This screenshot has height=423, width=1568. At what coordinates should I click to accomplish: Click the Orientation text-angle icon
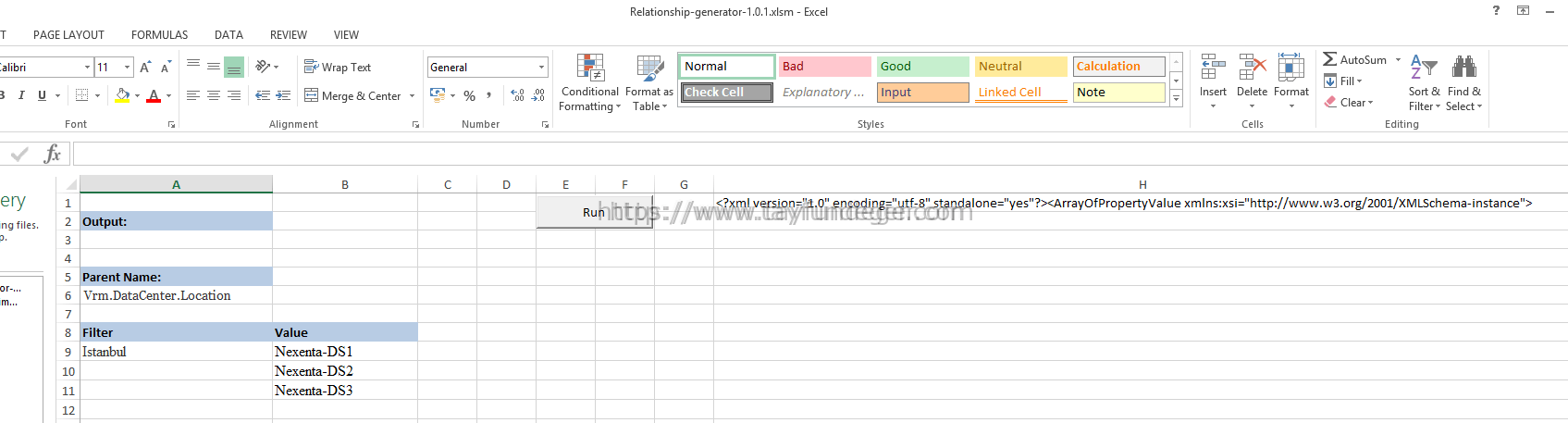[x=264, y=67]
